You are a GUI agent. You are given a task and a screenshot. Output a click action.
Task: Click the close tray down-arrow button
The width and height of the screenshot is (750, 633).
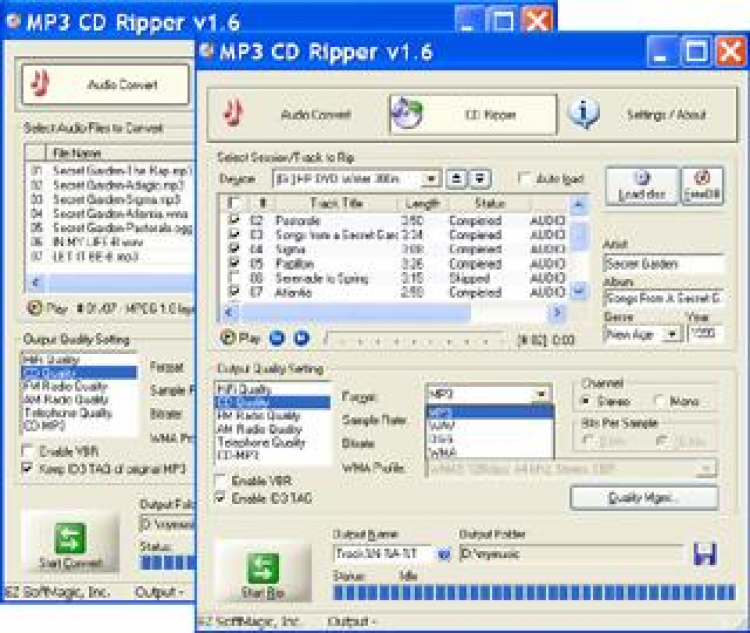click(480, 179)
